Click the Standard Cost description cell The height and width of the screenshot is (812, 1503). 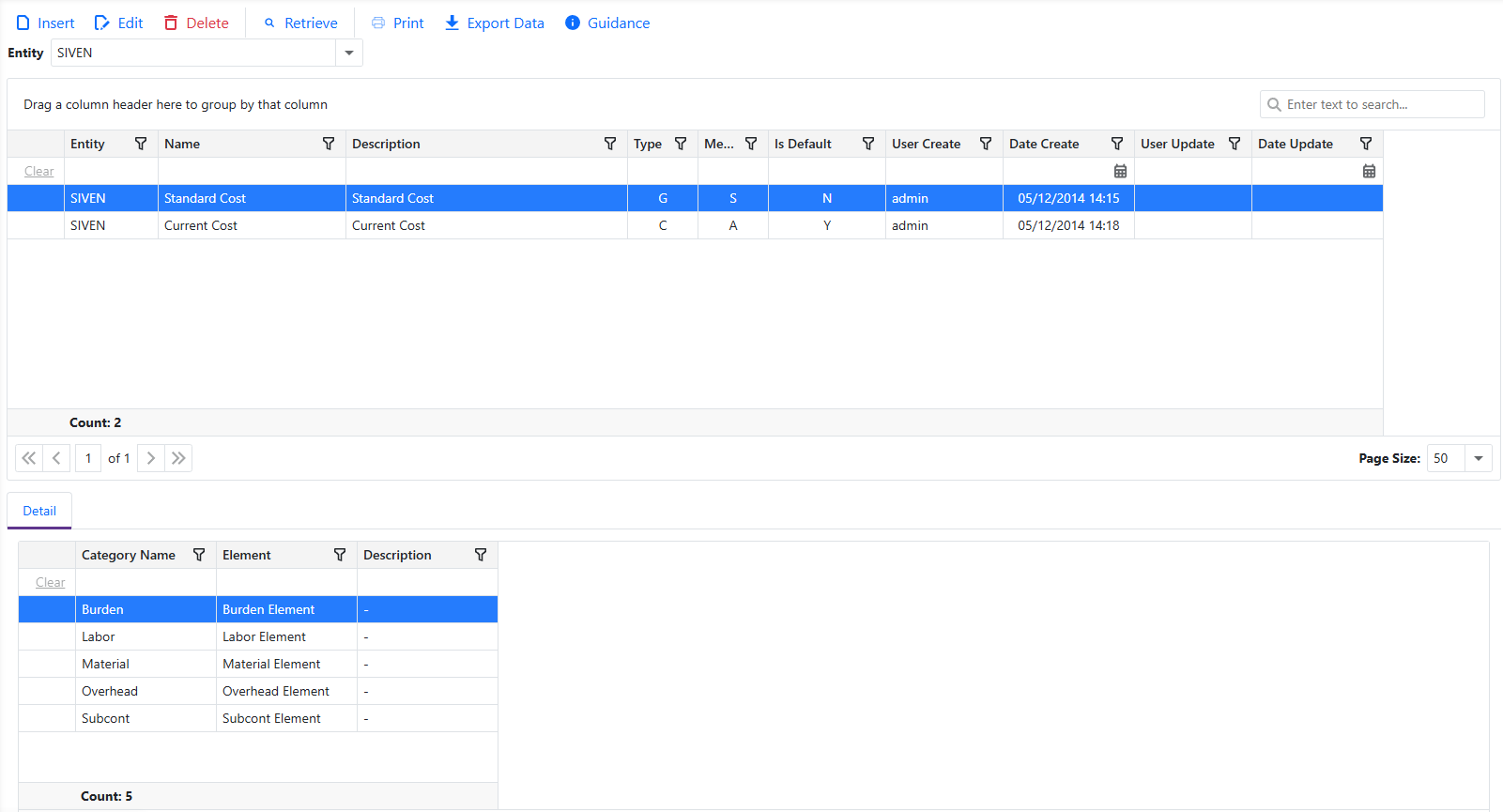(486, 198)
